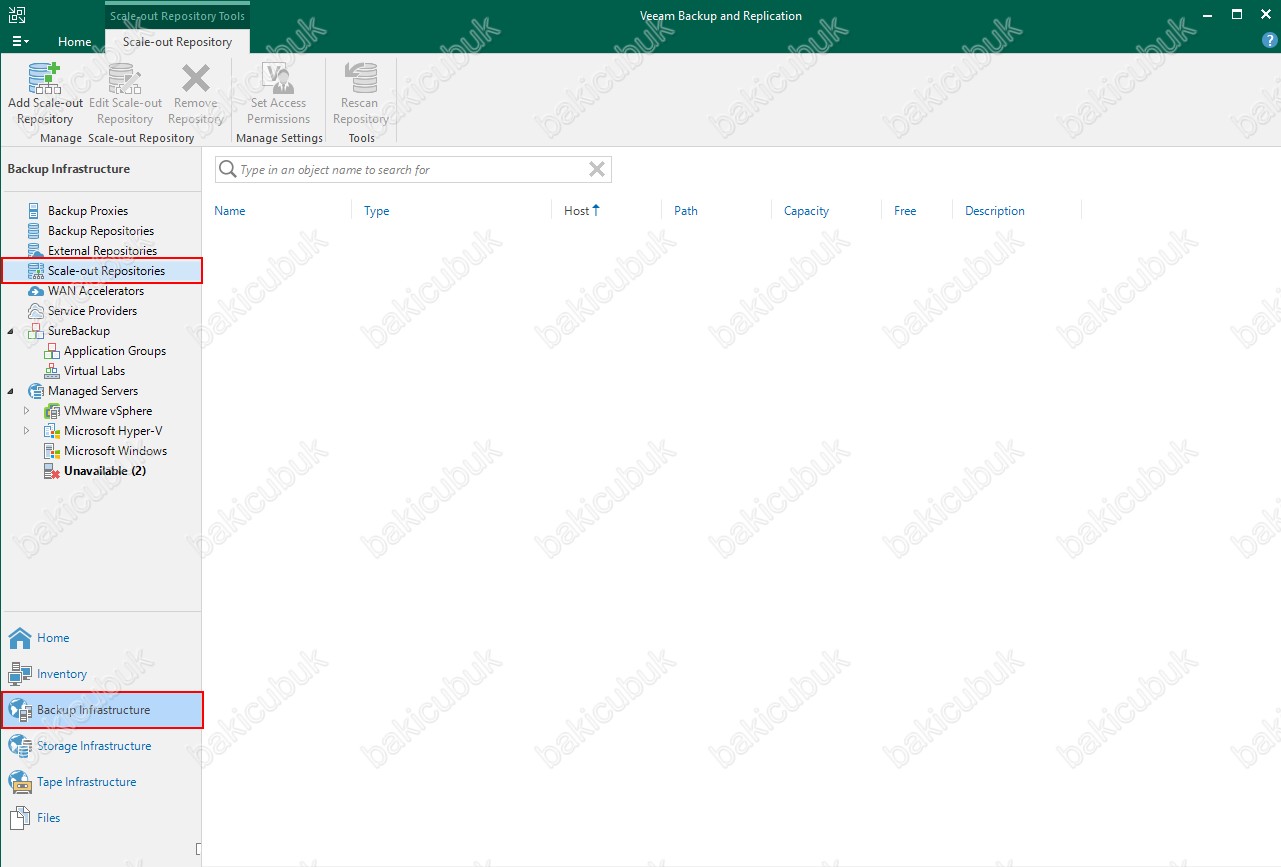The height and width of the screenshot is (867, 1281).
Task: Click the Home view house icon
Action: (x=20, y=638)
